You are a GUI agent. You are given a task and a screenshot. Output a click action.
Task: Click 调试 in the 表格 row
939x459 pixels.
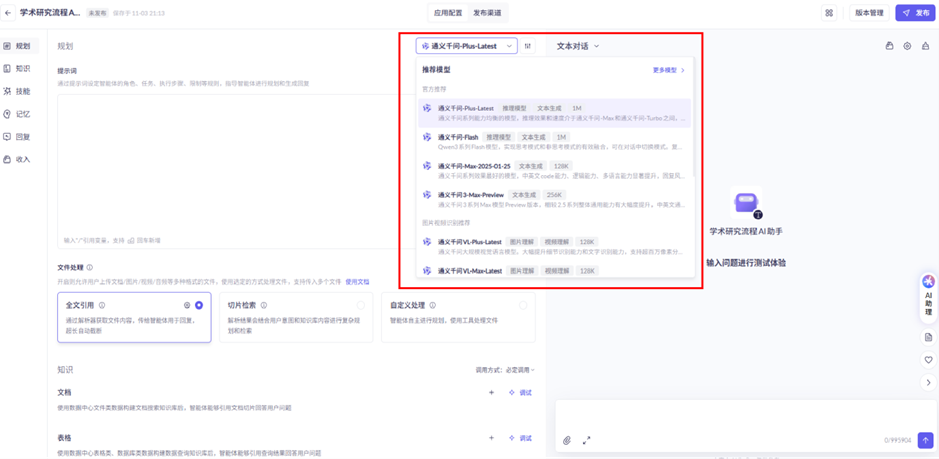tap(520, 438)
